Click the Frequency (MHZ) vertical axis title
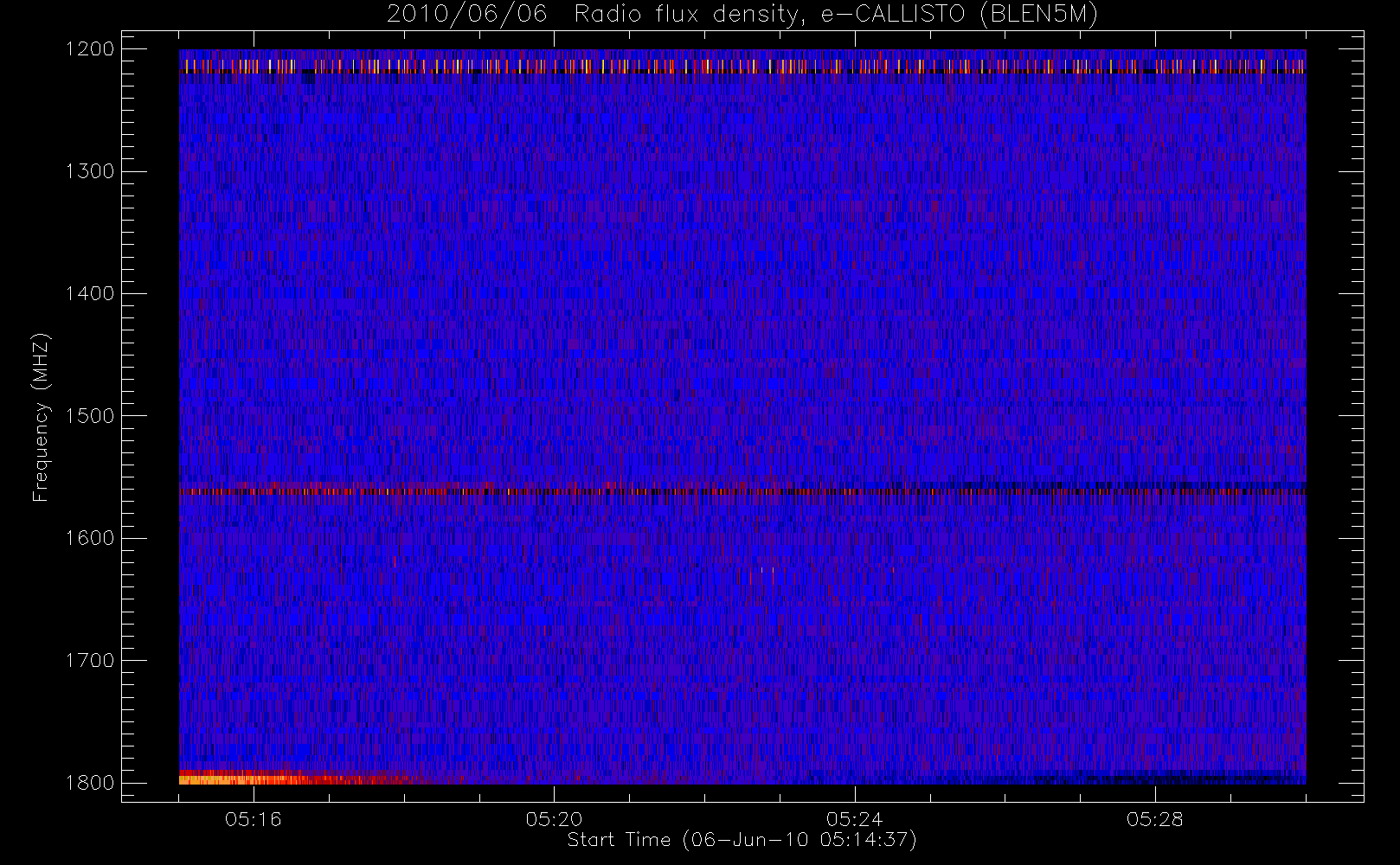1400x865 pixels. pyautogui.click(x=41, y=417)
